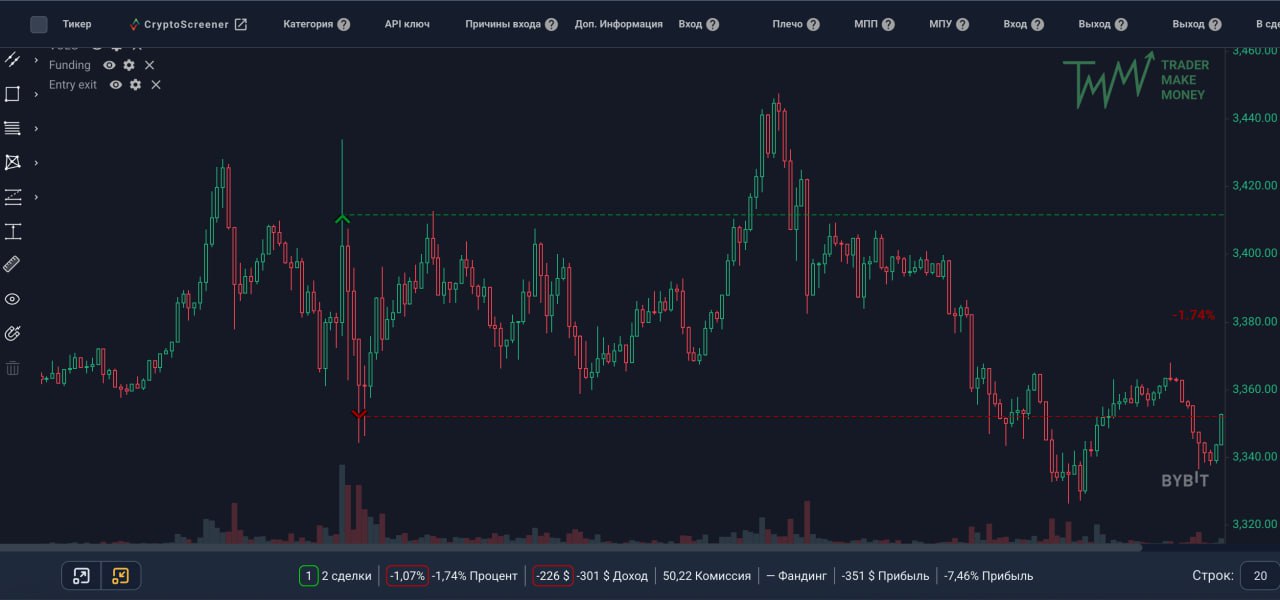Enable the magnet snapping tool
This screenshot has width=1280, height=600.
pyautogui.click(x=12, y=332)
